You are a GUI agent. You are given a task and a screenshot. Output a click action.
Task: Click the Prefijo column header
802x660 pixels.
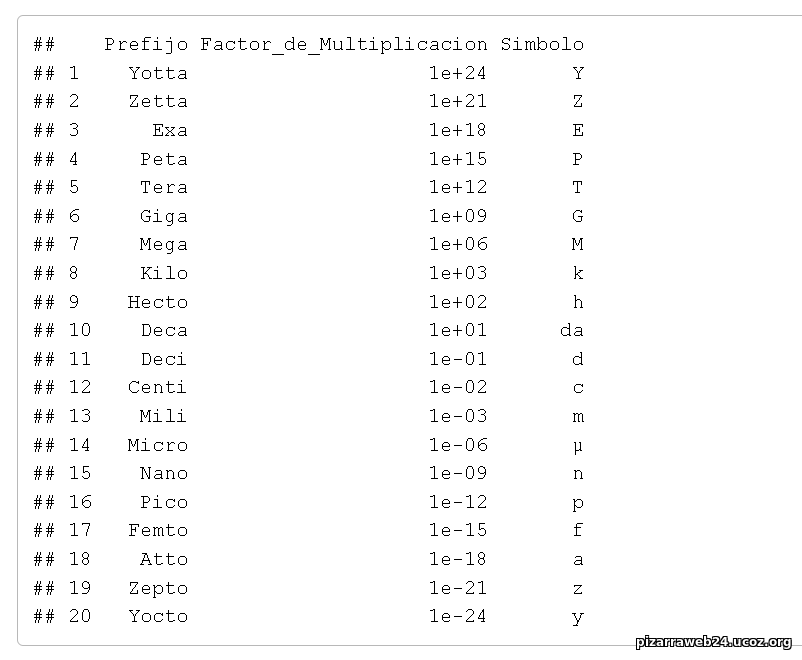pyautogui.click(x=145, y=44)
